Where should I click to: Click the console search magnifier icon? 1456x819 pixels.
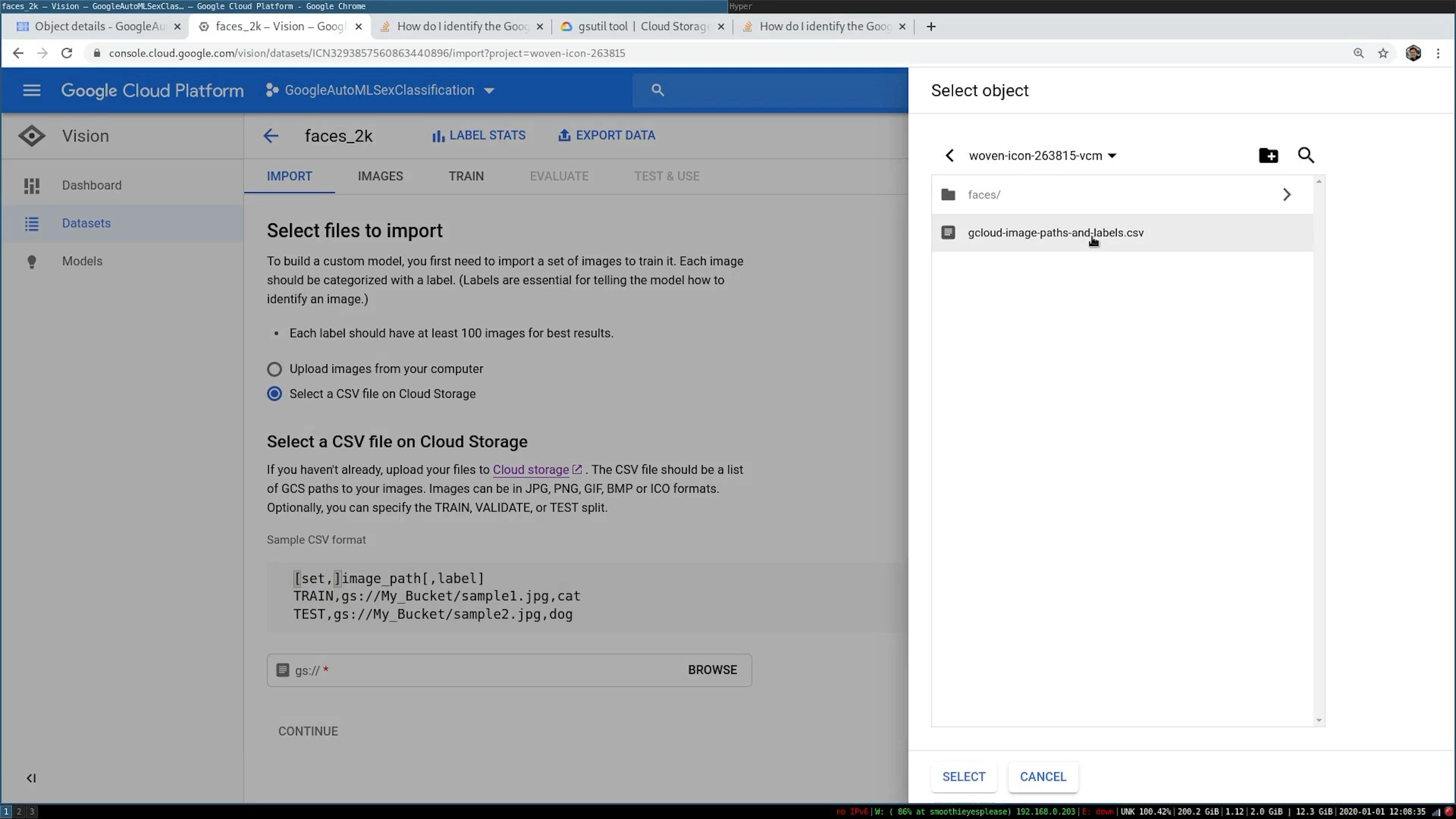(x=657, y=90)
